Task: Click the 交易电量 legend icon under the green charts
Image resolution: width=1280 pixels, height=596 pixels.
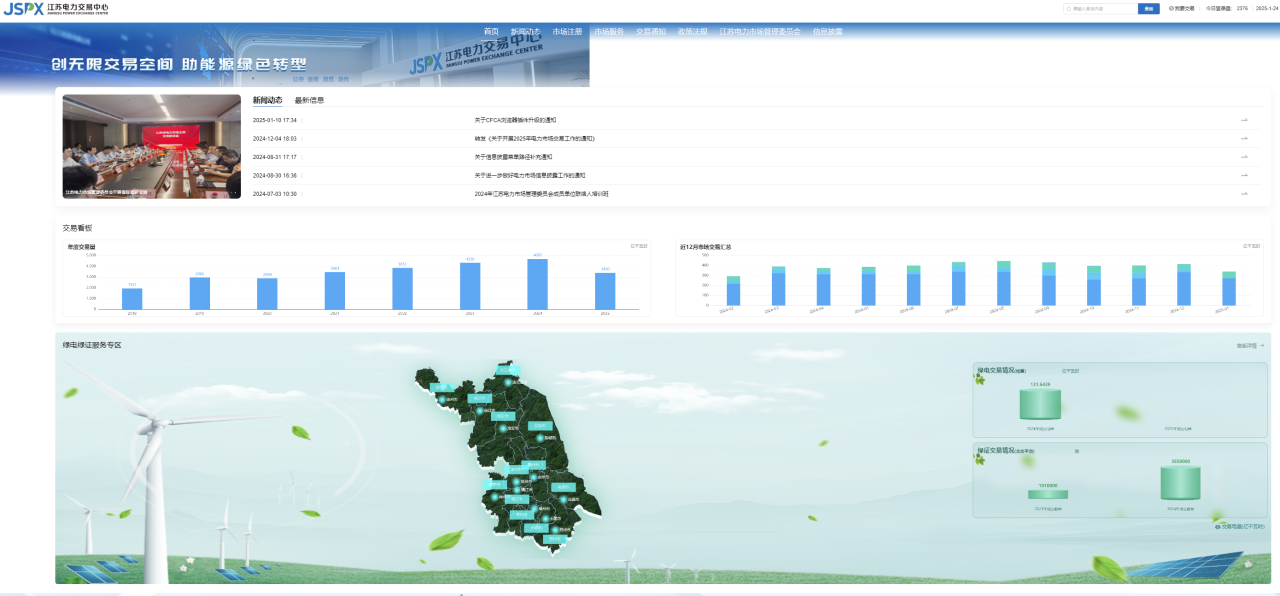Action: 1217,525
